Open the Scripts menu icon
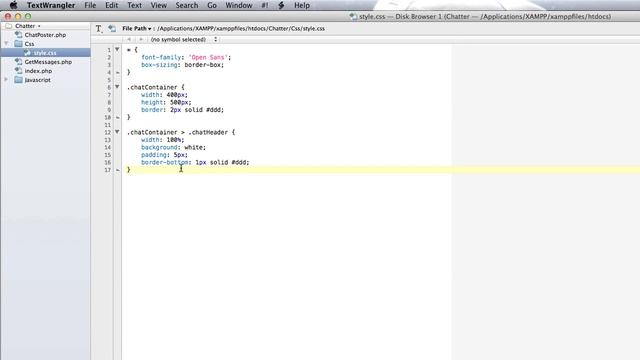Image resolution: width=640 pixels, height=360 pixels. coord(281,5)
